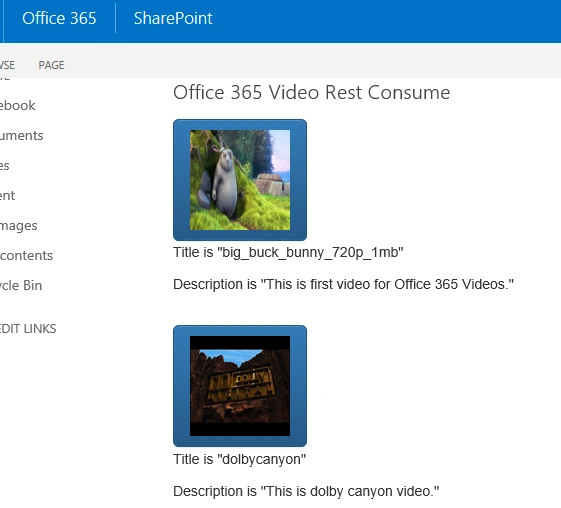Open the big buck bunny video thumbnail
This screenshot has height=508, width=561.
(240, 180)
